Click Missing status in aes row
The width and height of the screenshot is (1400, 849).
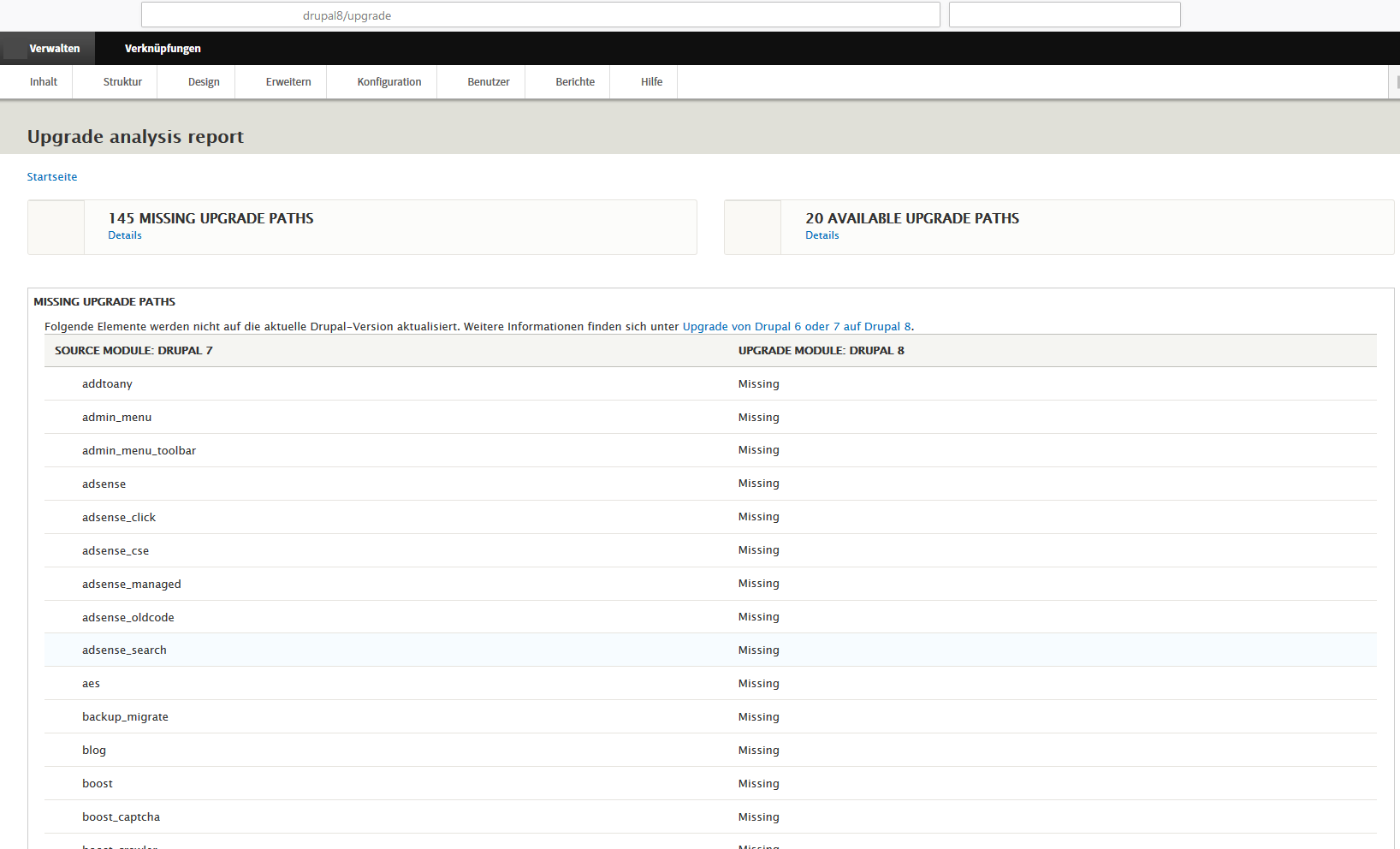759,684
